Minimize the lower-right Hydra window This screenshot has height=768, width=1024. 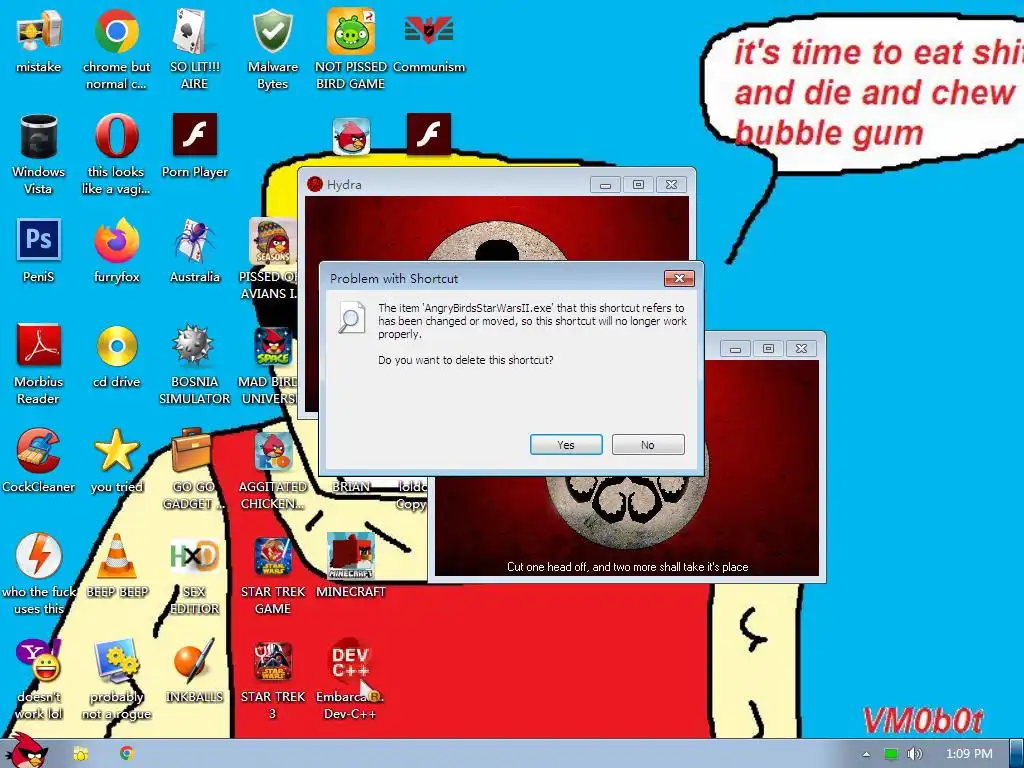[735, 349]
